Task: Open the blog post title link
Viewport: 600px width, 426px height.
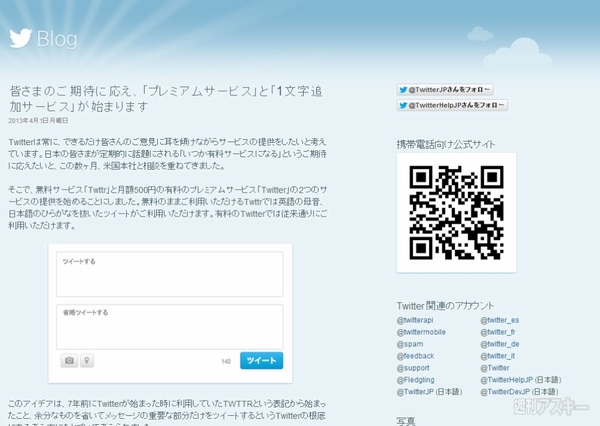Action: tap(166, 98)
